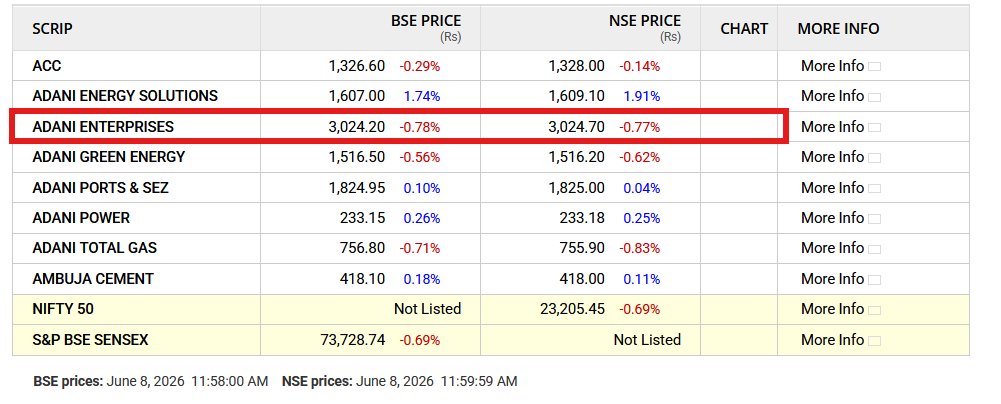
Task: Click NIFTY 50 value 23,205.45
Action: [x=573, y=309]
